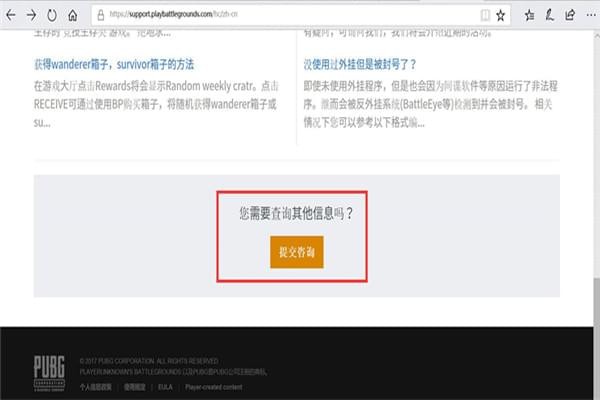Open the article 获得wanderer箱子，survivor箱子的方法

click(114, 64)
